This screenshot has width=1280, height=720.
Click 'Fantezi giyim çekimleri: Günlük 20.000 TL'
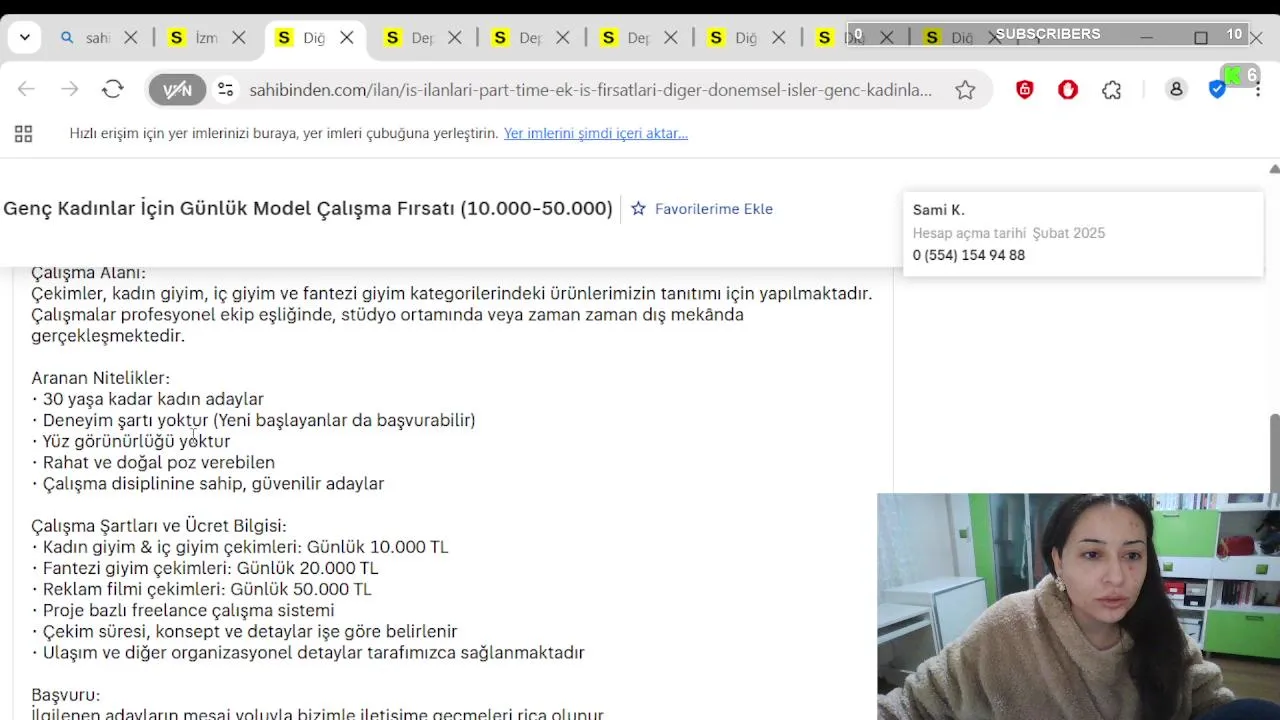pyautogui.click(x=205, y=568)
